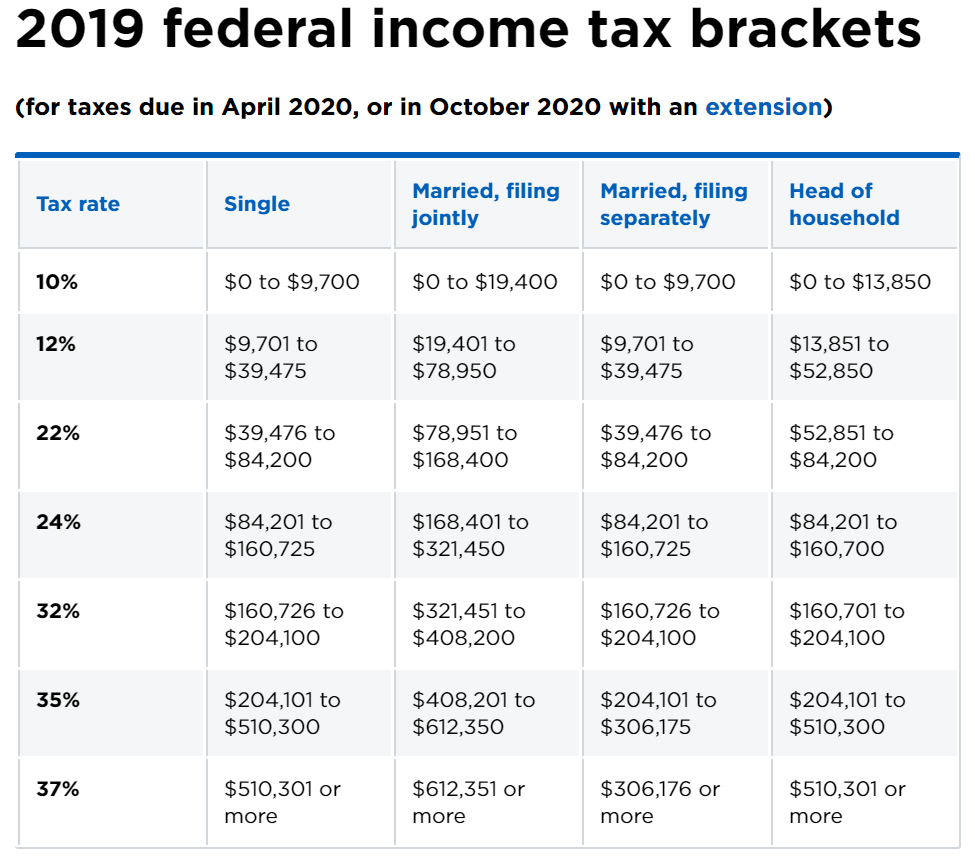Screen dimensions: 975x857
Task: Click the 2019 federal income tax brackets heading
Action: pyautogui.click(x=468, y=31)
